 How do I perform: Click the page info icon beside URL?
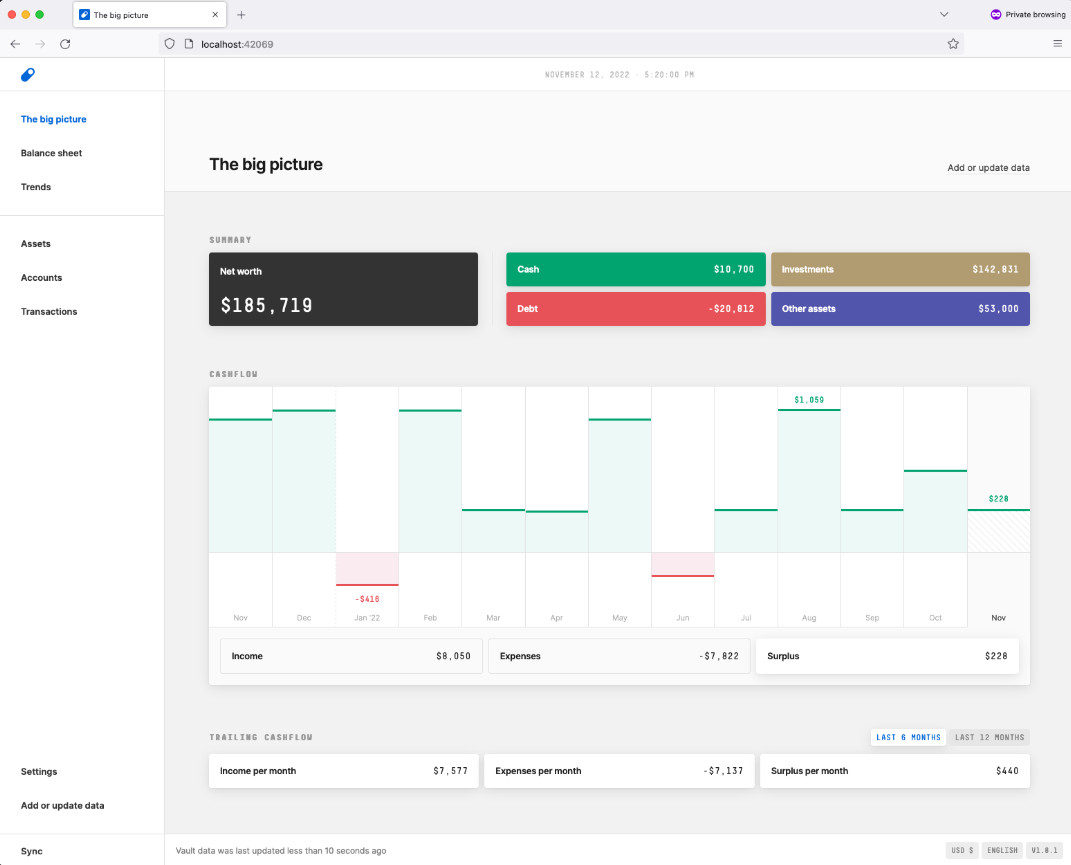(189, 44)
